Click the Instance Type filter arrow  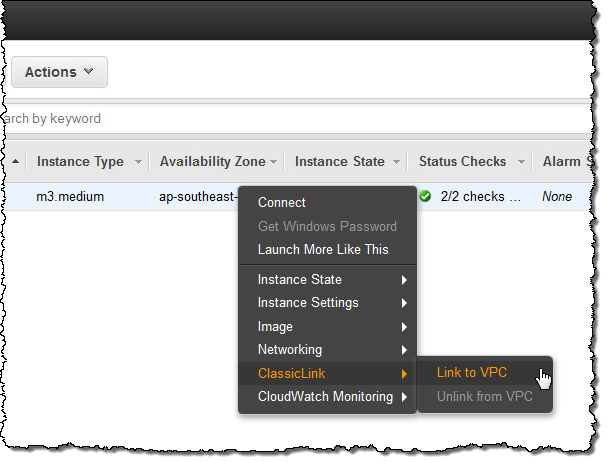[x=137, y=162]
